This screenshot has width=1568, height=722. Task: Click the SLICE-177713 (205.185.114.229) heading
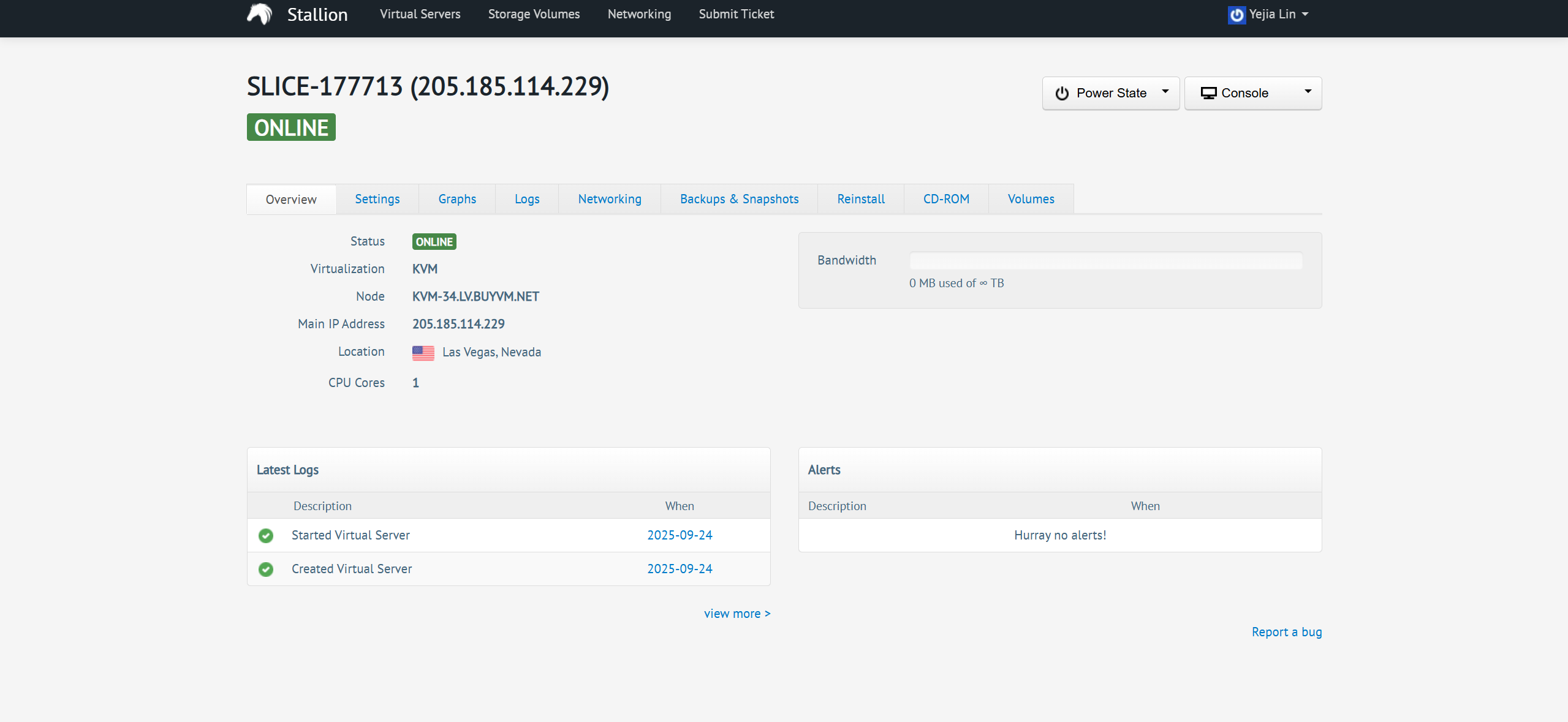tap(428, 86)
